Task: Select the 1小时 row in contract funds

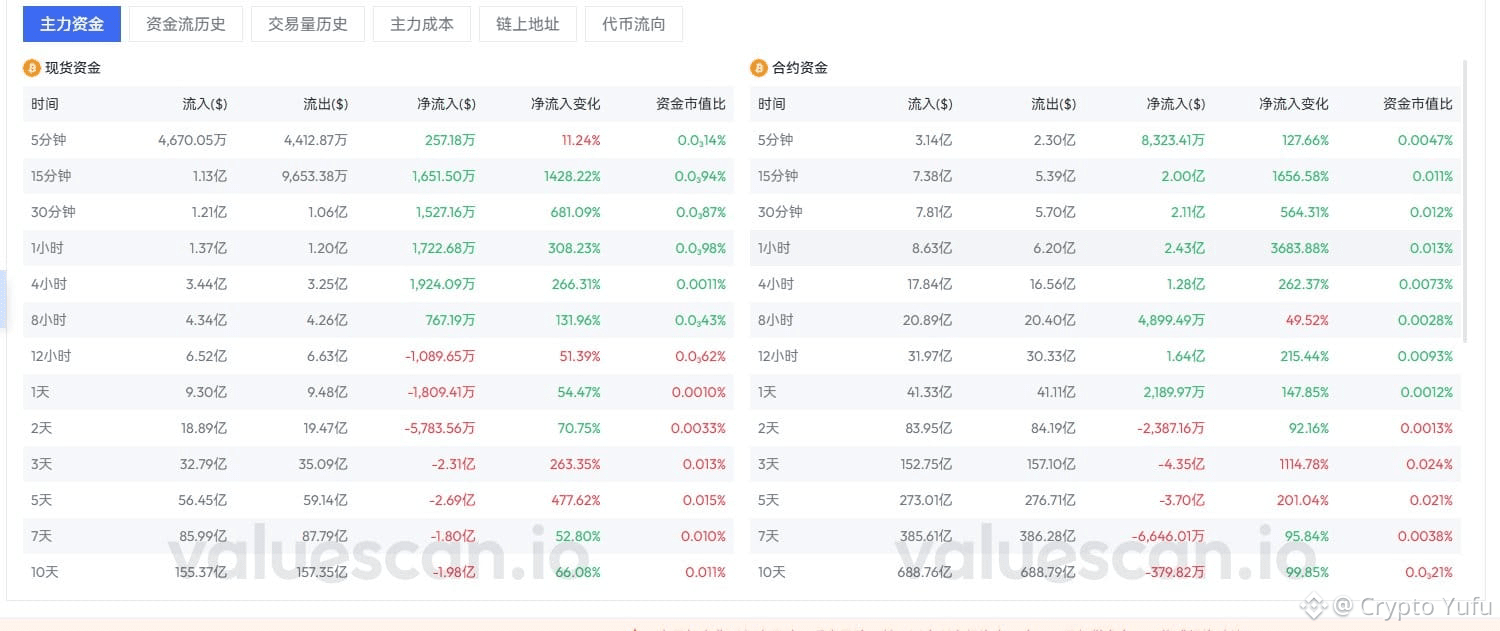Action: point(1105,248)
